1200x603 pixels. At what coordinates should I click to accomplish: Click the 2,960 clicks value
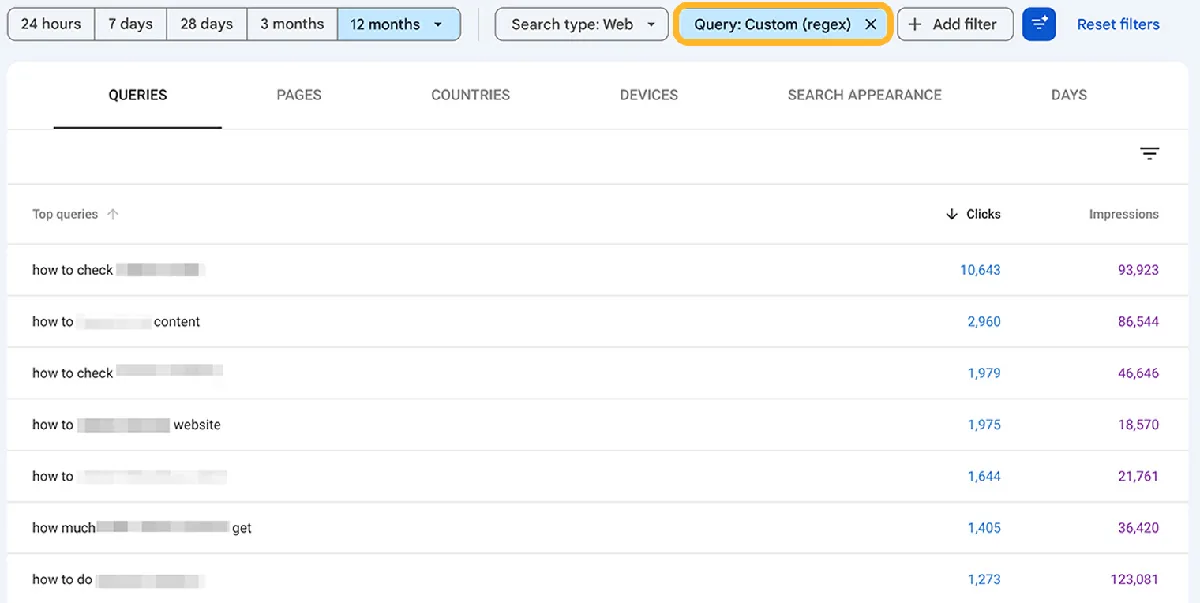[984, 322]
